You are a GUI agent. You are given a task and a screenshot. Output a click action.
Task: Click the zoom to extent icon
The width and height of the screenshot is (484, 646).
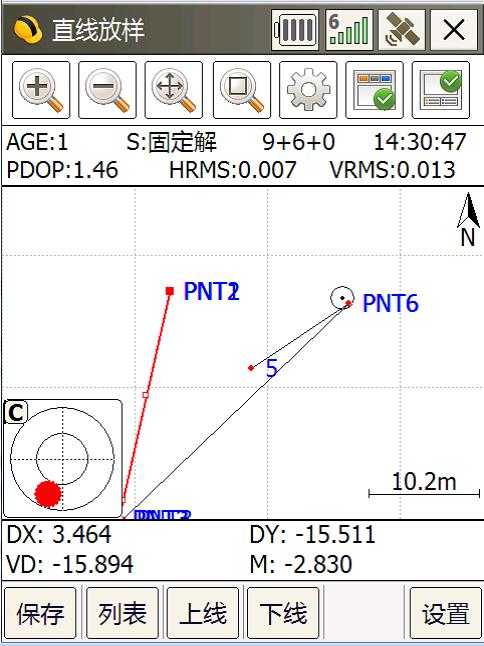tap(242, 90)
